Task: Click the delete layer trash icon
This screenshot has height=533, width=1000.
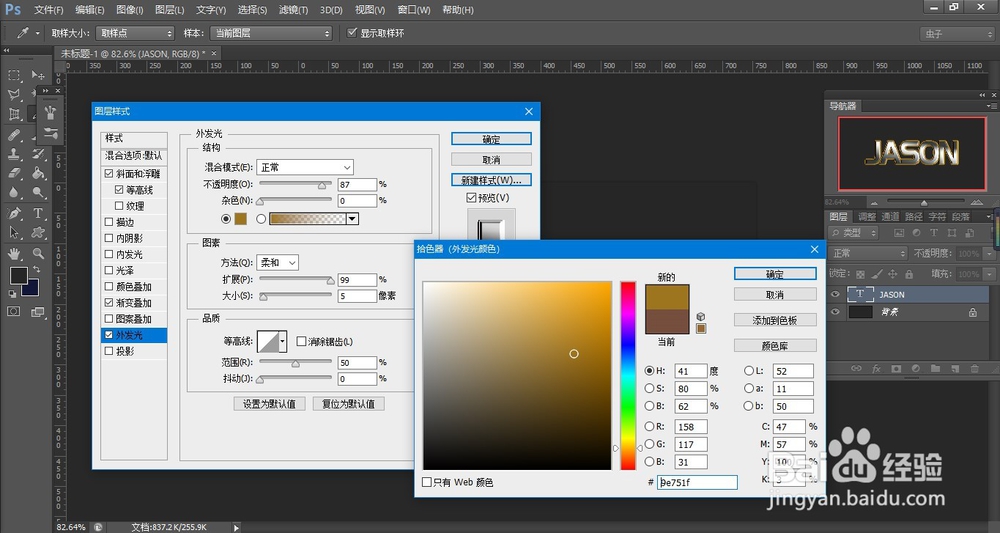Action: point(974,369)
